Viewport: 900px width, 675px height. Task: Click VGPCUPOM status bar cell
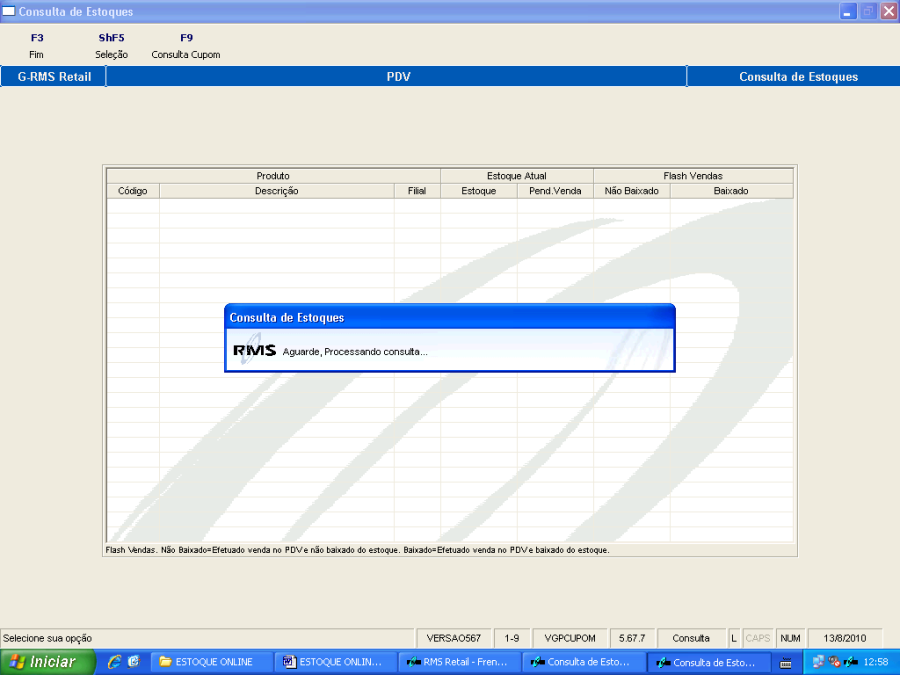[569, 638]
